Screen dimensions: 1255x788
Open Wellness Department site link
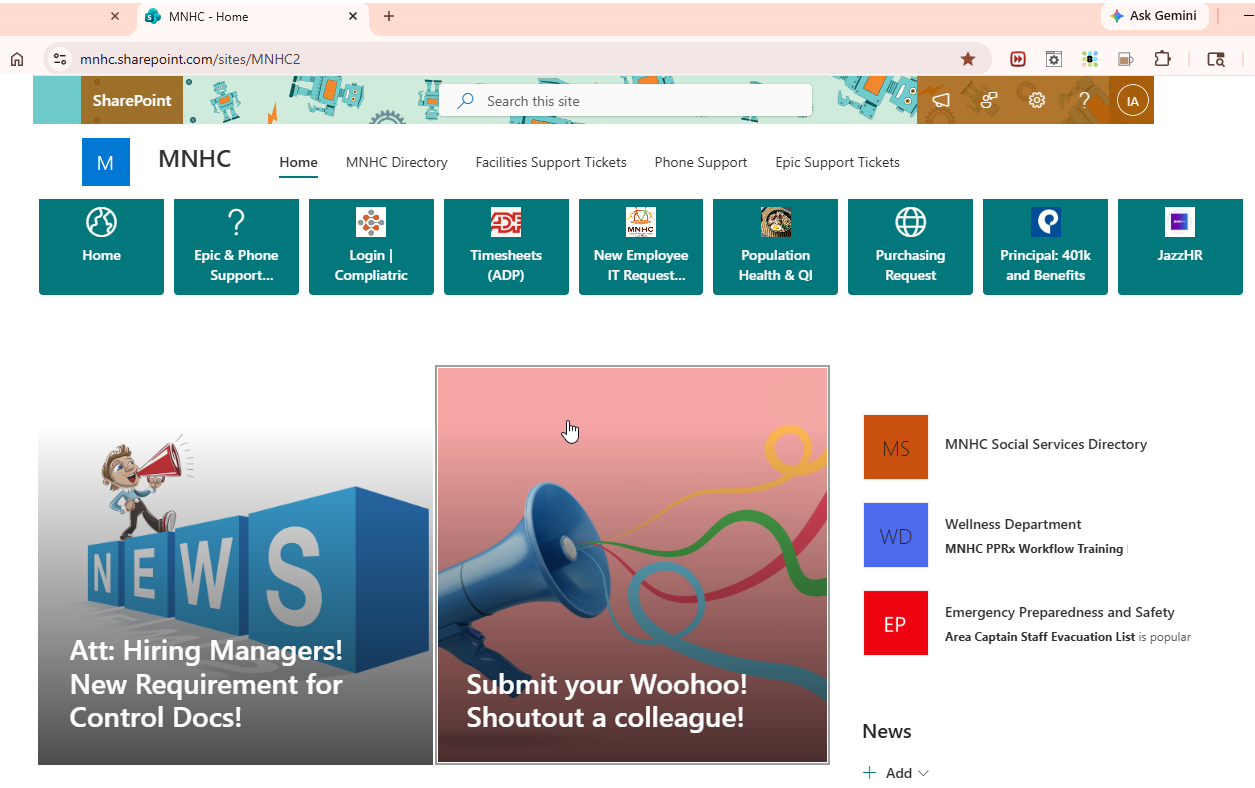(1013, 524)
